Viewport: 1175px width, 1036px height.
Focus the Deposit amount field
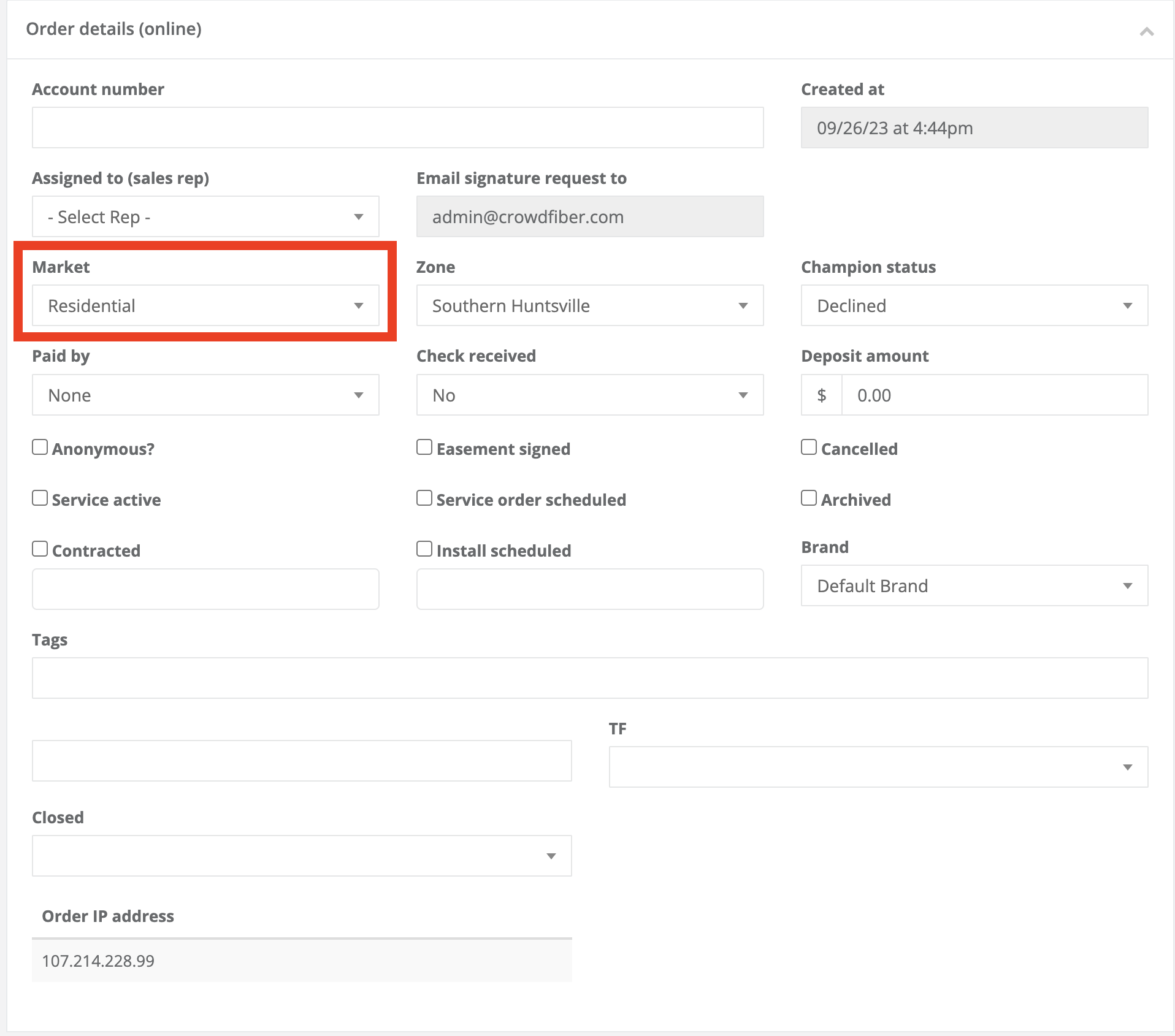(993, 395)
